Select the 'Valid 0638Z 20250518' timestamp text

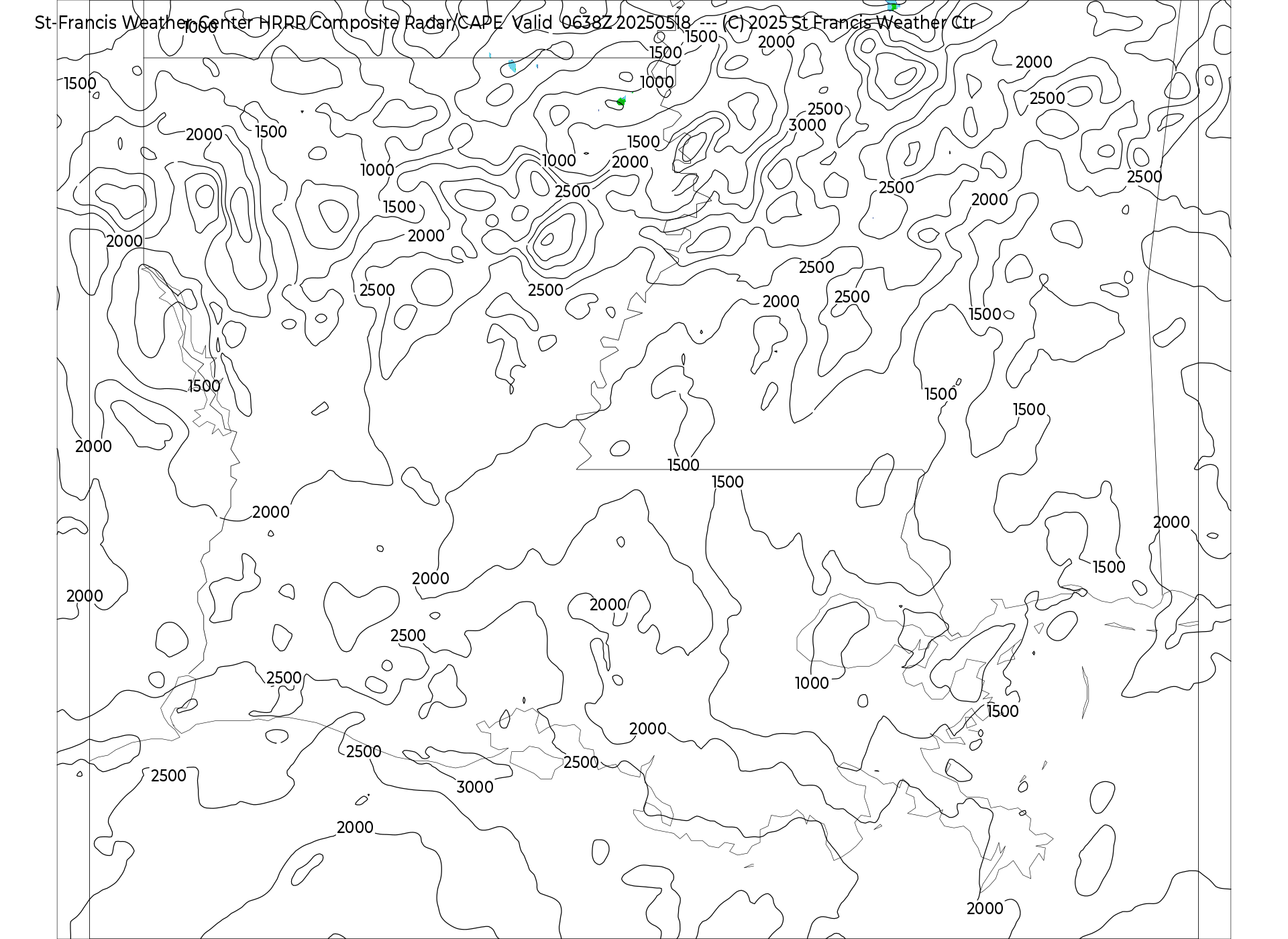pos(601,23)
